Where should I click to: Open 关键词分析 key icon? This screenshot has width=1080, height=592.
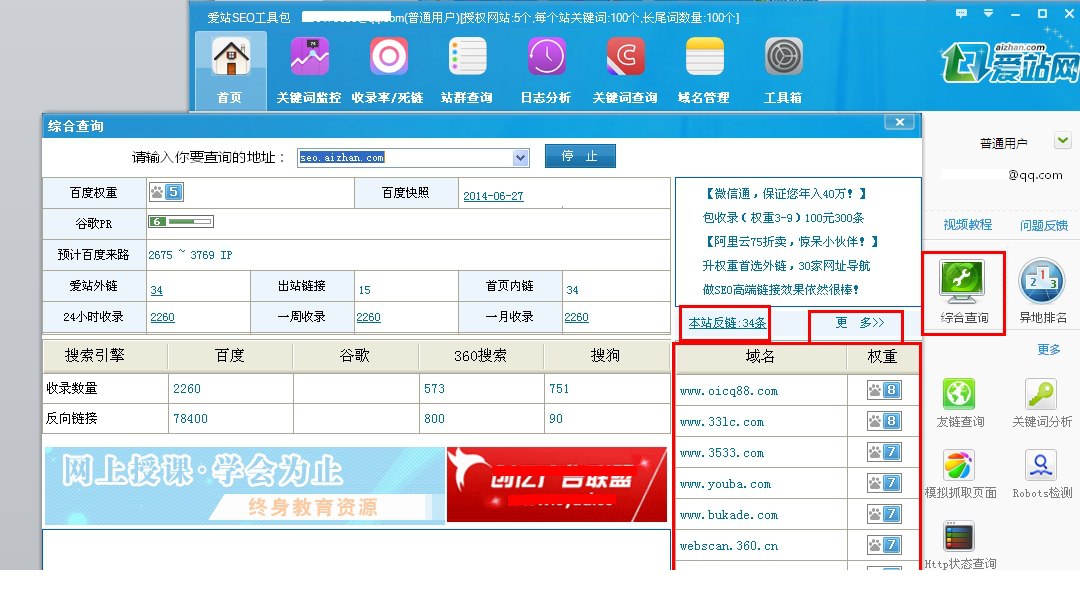point(1040,394)
